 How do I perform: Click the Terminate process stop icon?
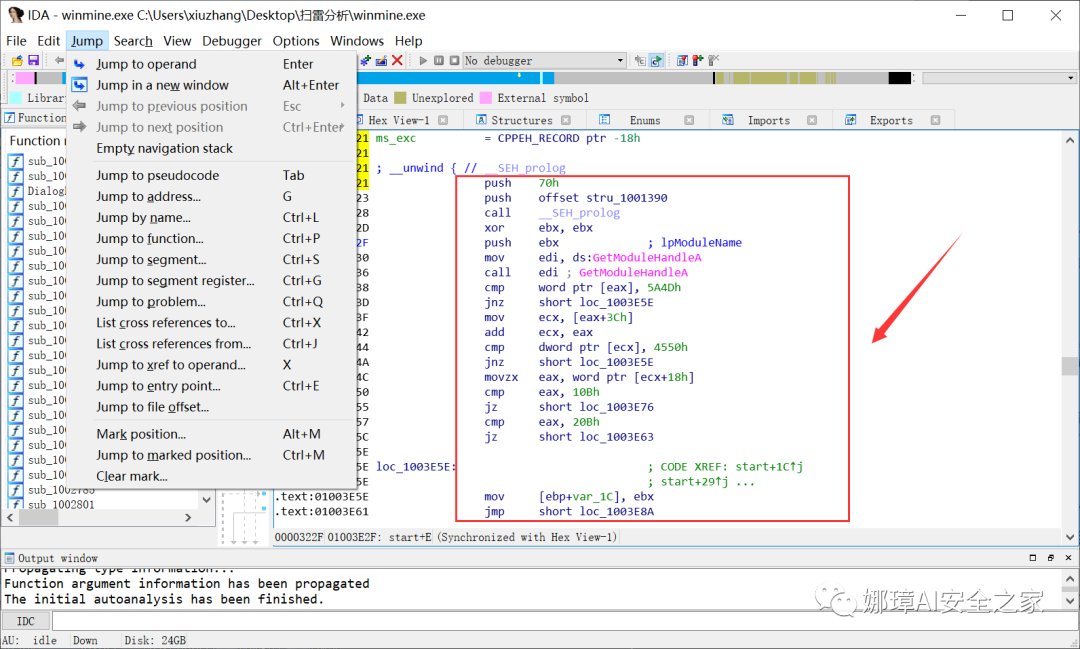(x=455, y=61)
